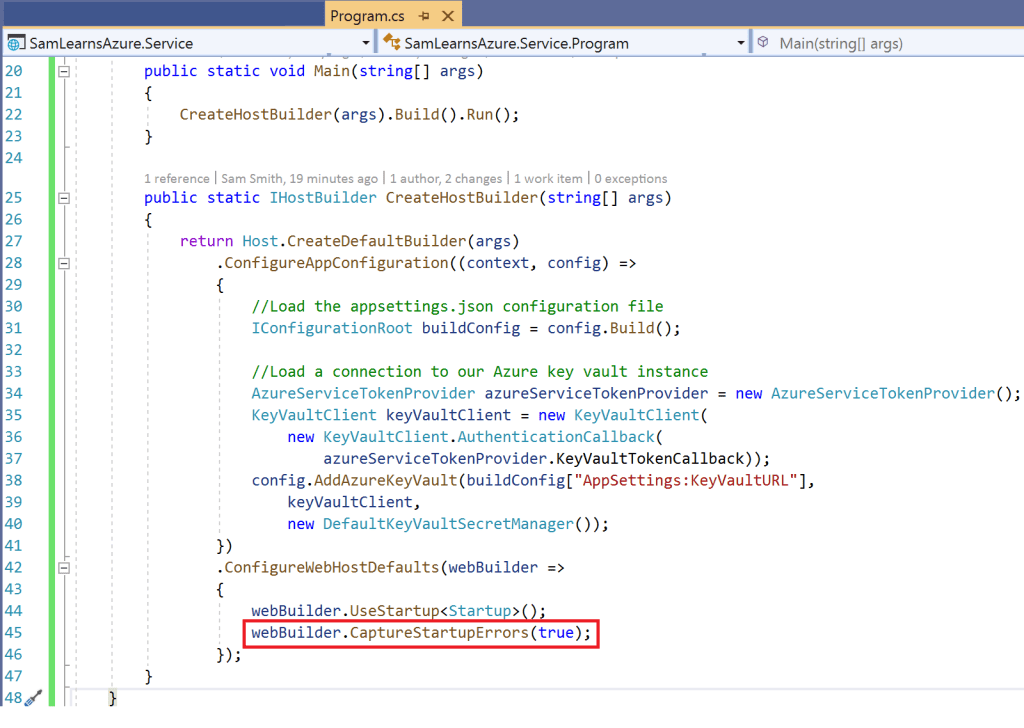The height and width of the screenshot is (728, 1024).
Task: Collapse the CreateHostBuilder method at line 25
Action: click(64, 198)
